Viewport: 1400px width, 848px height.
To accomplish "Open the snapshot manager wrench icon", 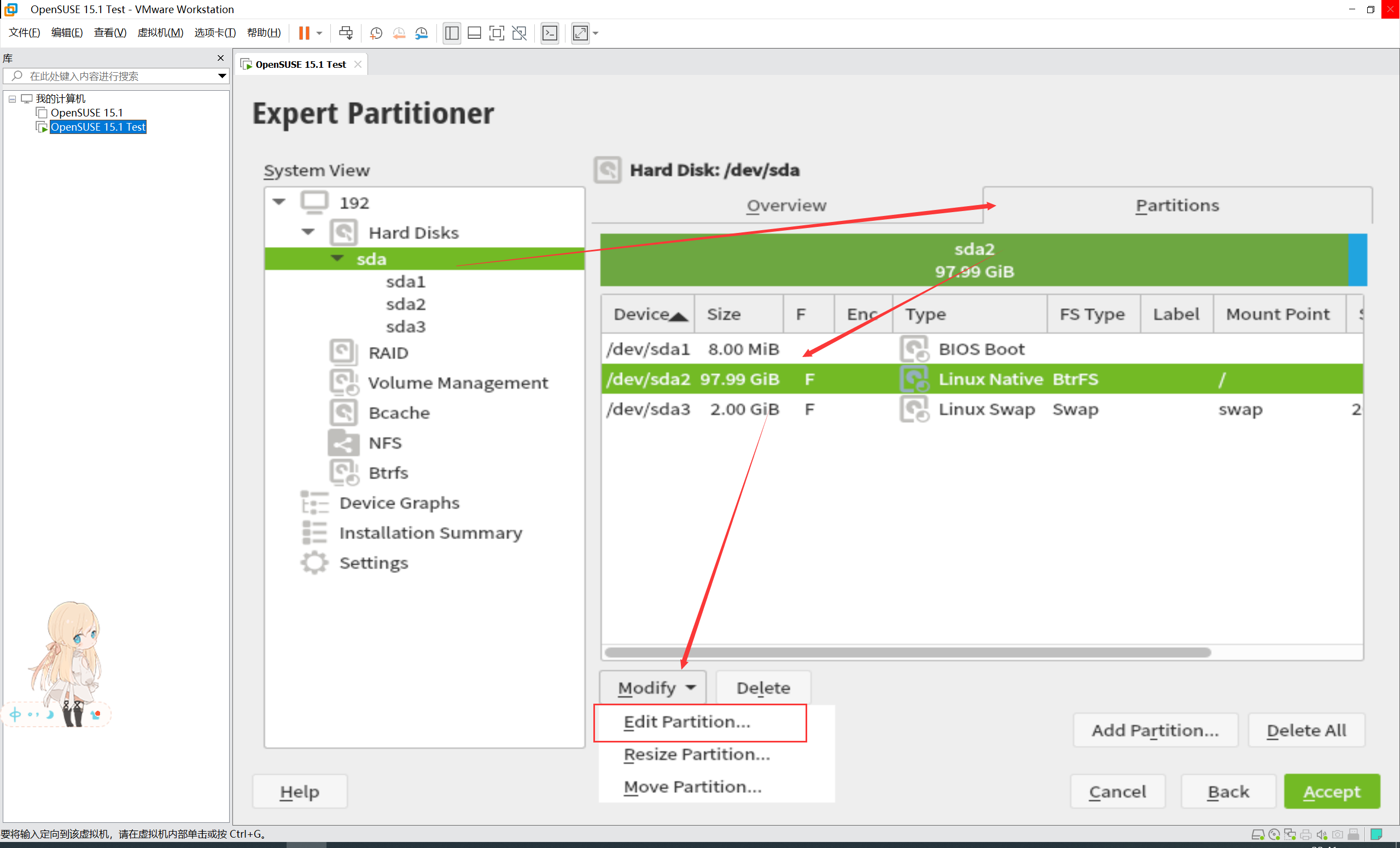I will [421, 33].
